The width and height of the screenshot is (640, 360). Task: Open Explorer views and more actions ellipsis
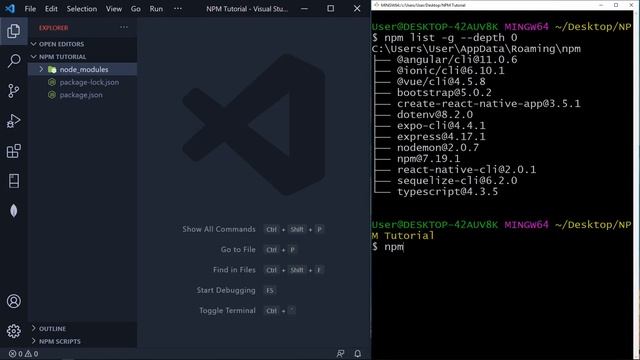pyautogui.click(x=124, y=27)
